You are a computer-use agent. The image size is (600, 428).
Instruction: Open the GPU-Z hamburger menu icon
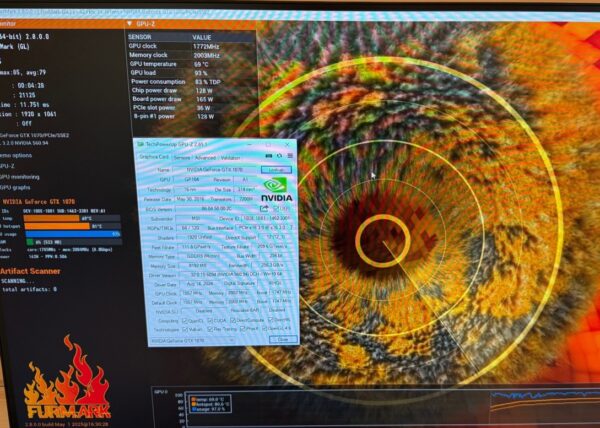coord(290,156)
